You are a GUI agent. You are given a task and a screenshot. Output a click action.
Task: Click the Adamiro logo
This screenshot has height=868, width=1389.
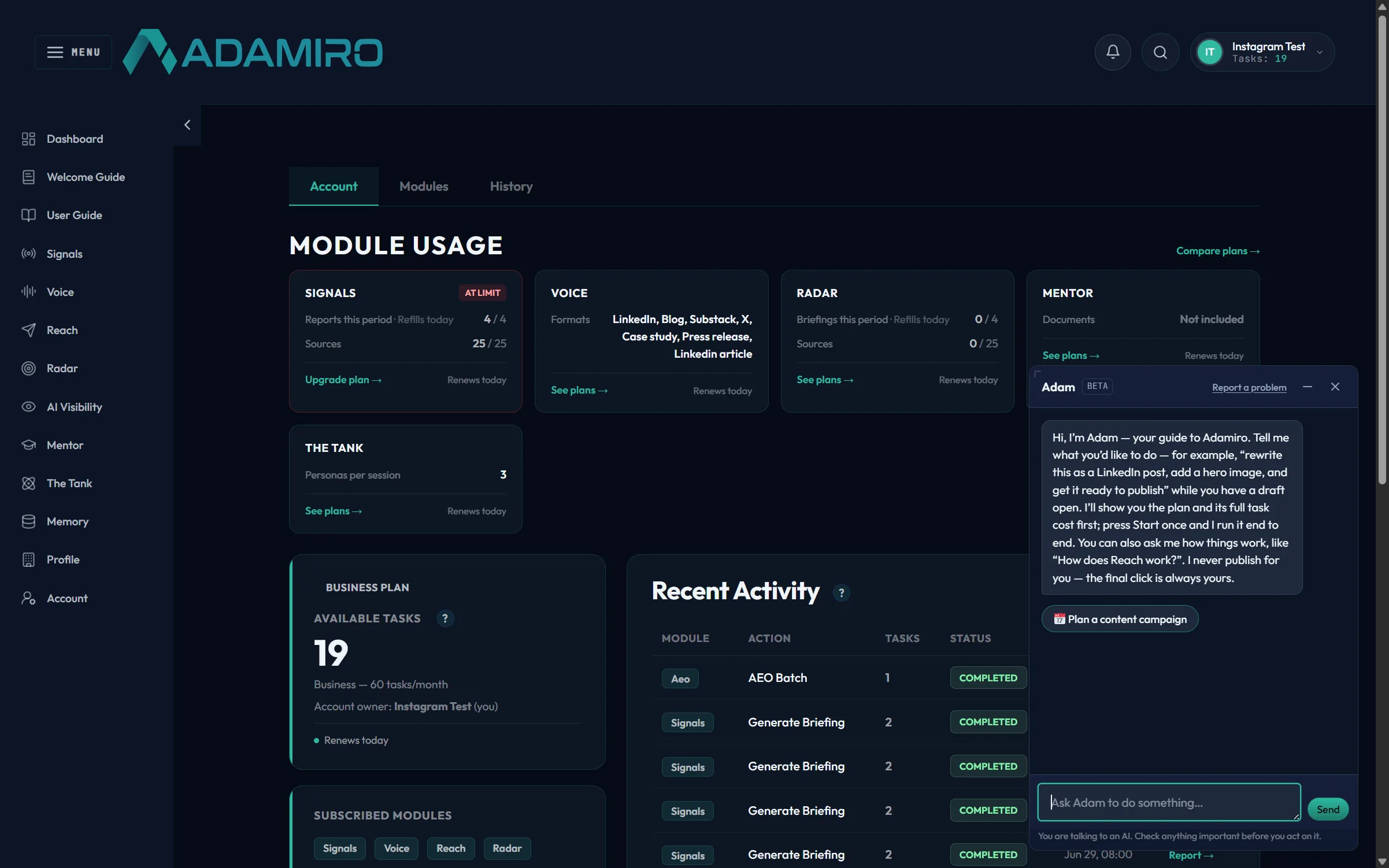coord(253,52)
